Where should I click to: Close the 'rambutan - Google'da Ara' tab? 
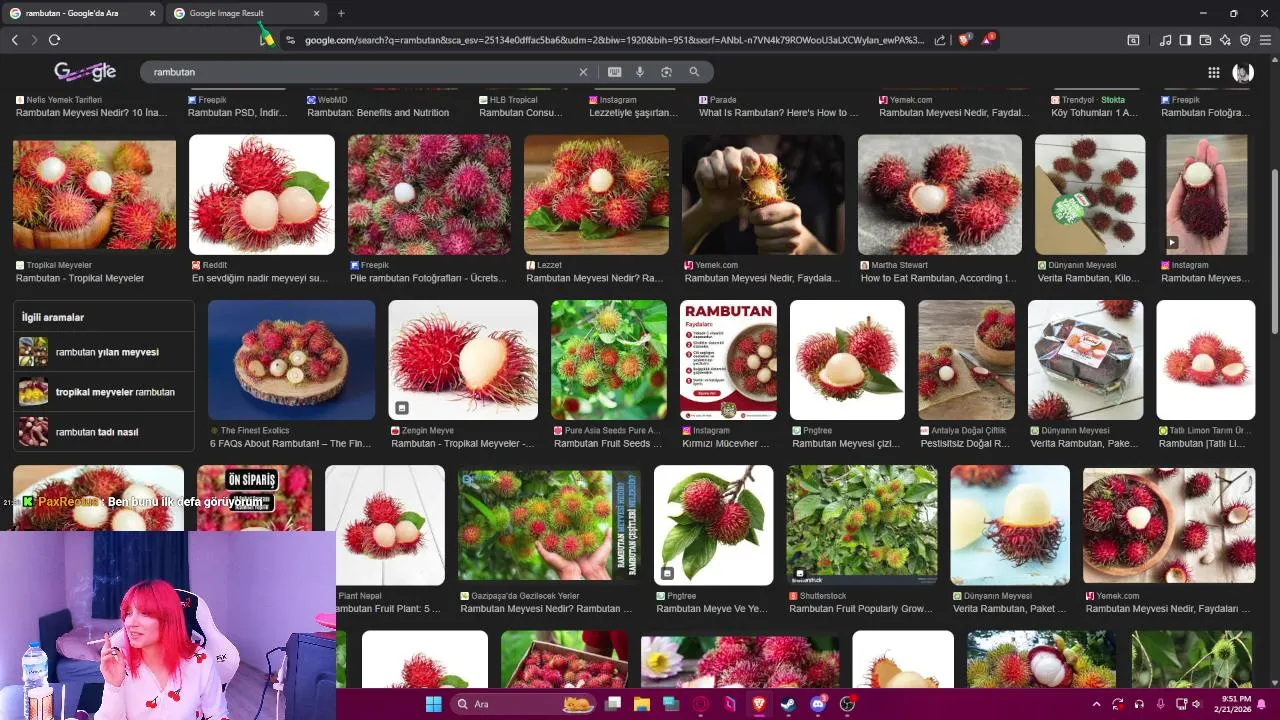[153, 13]
